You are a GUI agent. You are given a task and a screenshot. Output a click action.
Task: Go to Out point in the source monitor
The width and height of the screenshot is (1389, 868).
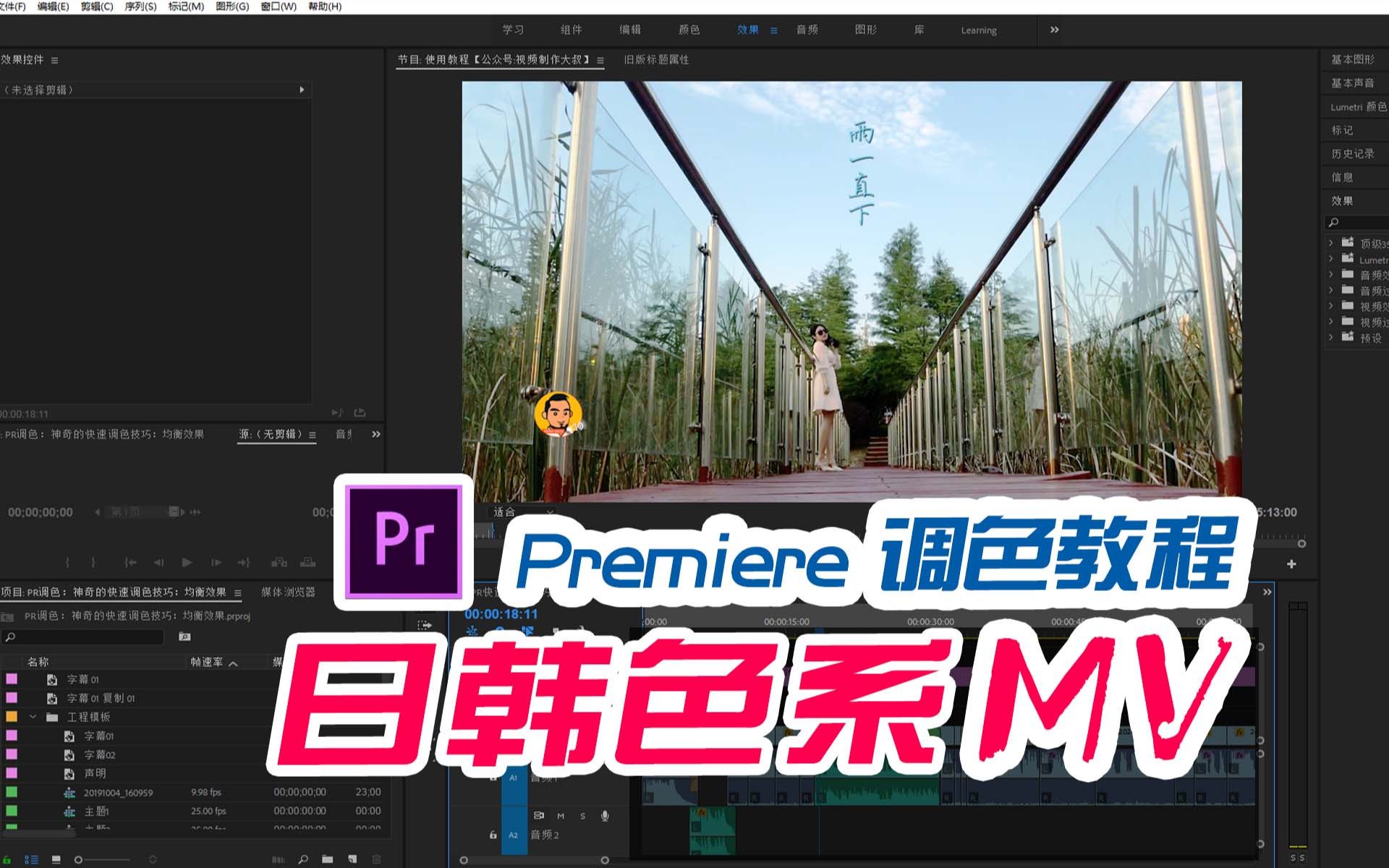244,562
